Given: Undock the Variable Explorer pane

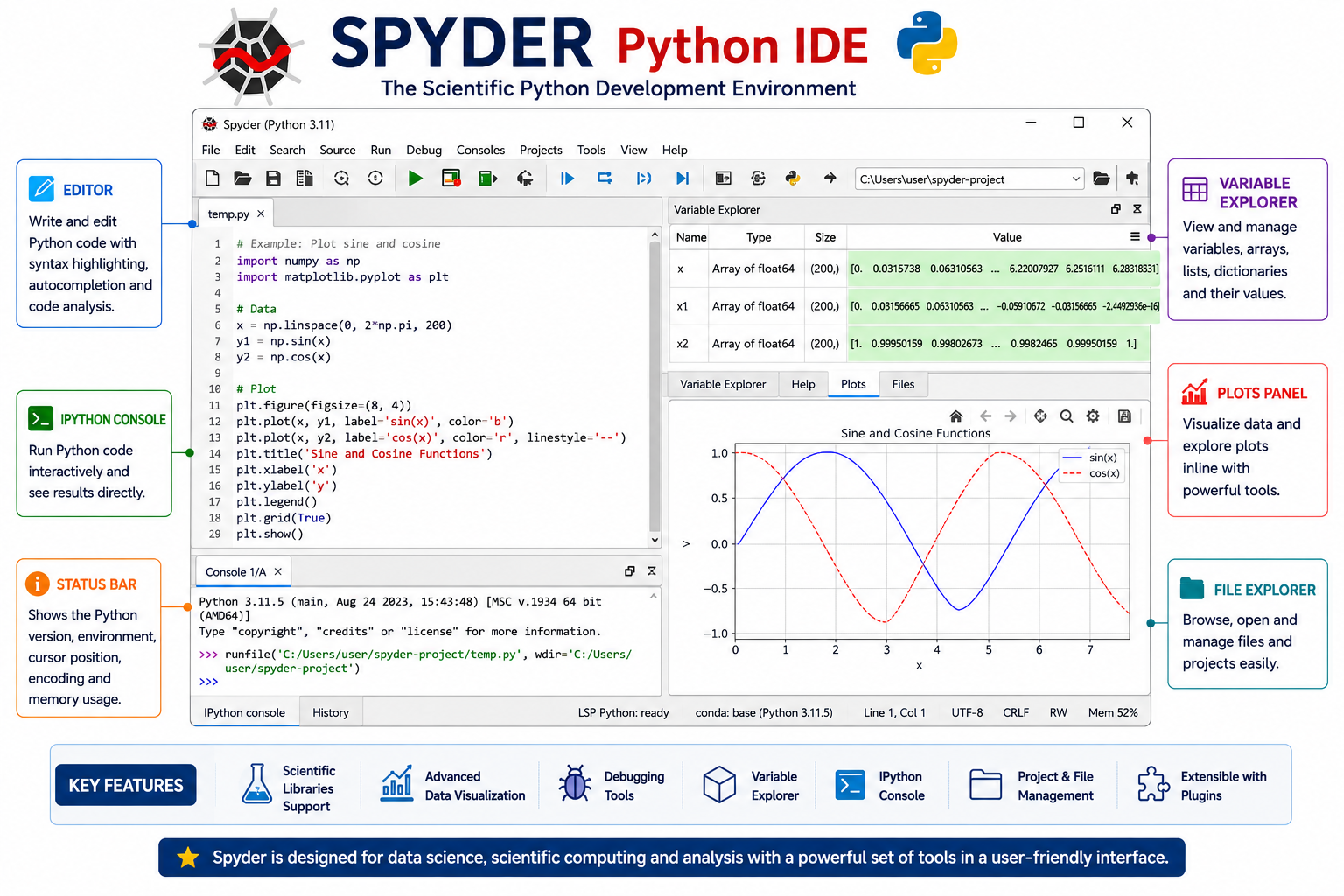Looking at the screenshot, I should coord(1116,209).
